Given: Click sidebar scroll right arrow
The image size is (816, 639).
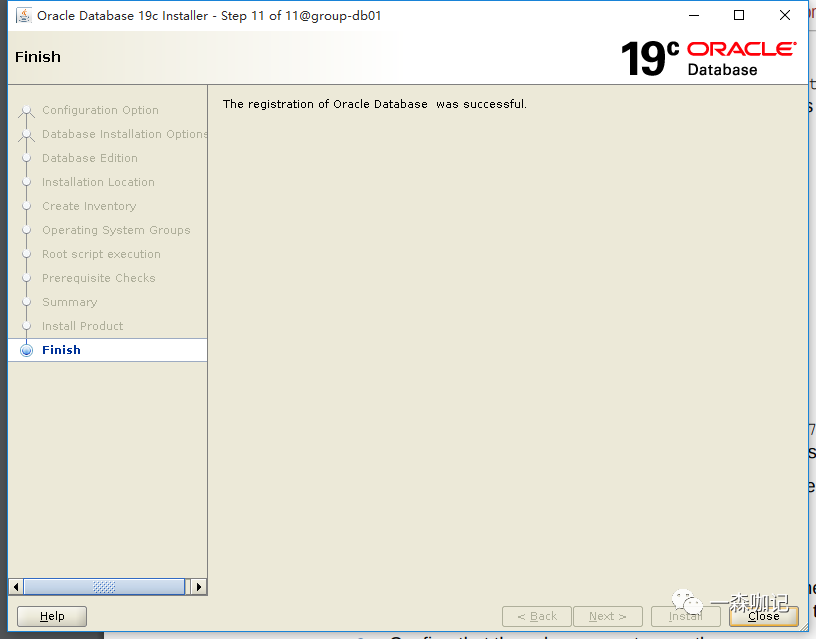Looking at the screenshot, I should tap(198, 587).
